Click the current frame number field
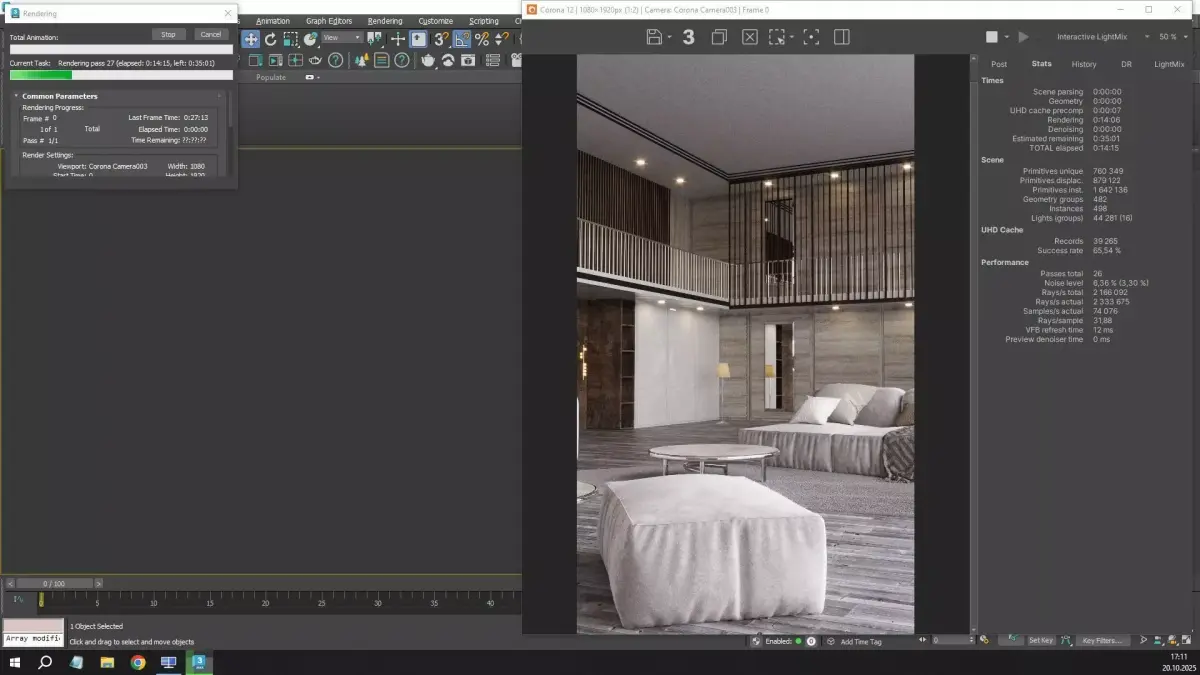Viewport: 1200px width, 675px height. pyautogui.click(x=953, y=640)
